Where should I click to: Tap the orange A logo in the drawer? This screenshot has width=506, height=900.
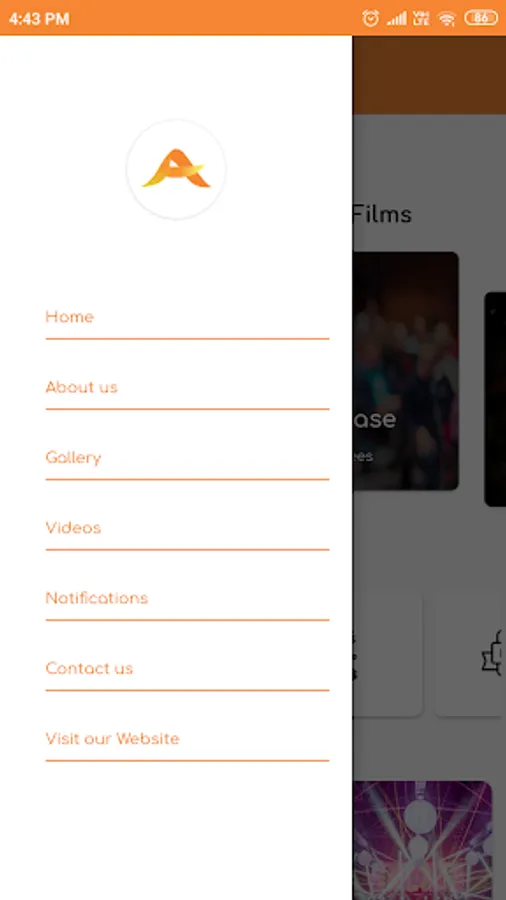pos(176,169)
